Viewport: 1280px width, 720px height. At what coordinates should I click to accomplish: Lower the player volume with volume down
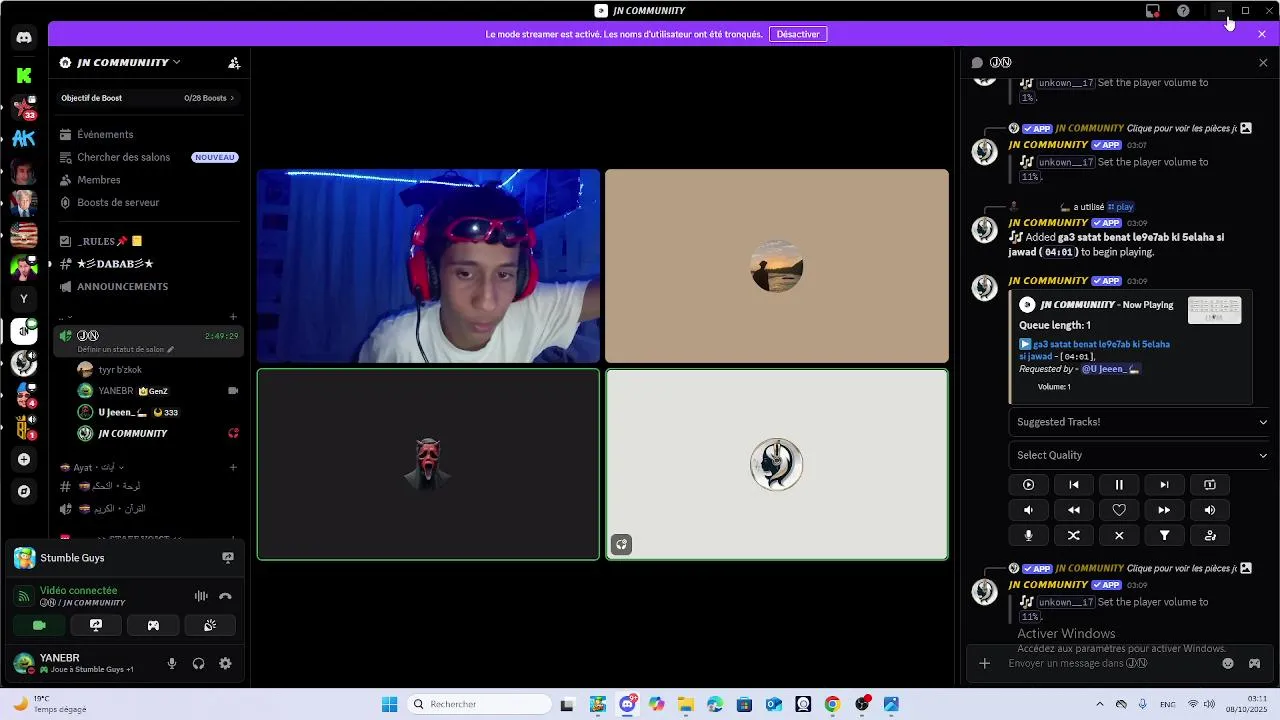[x=1028, y=510]
